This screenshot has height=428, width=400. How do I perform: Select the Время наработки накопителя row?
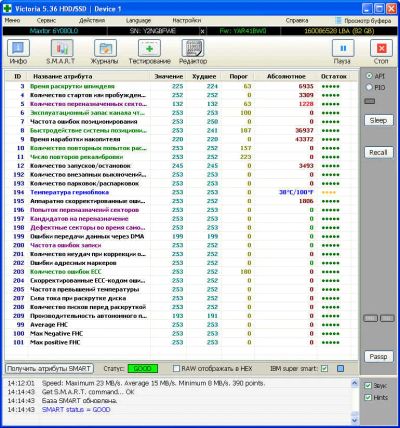181,139
